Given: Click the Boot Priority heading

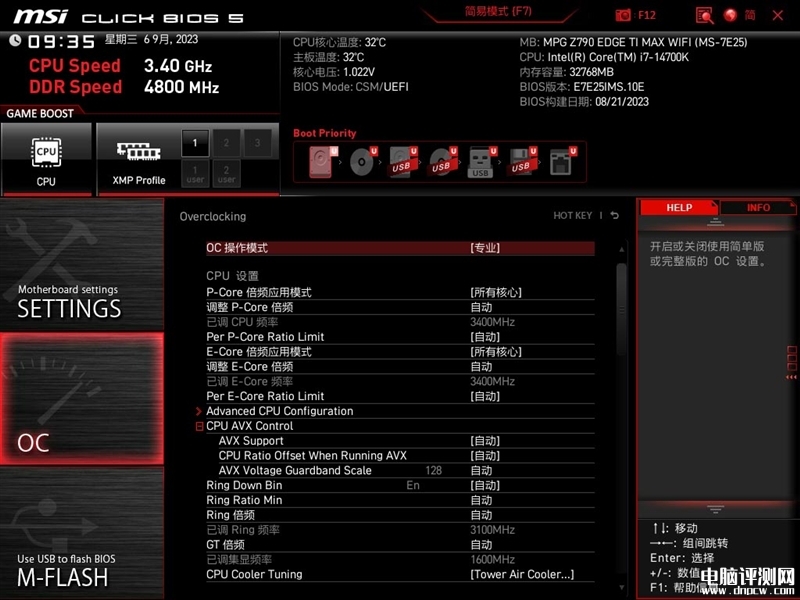Looking at the screenshot, I should click(x=324, y=133).
